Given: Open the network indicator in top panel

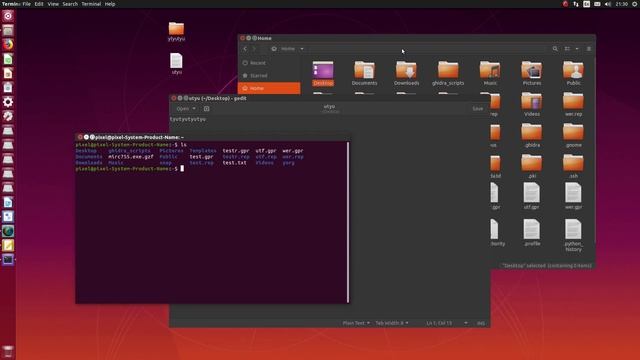Looking at the screenshot, I should 576,4.
